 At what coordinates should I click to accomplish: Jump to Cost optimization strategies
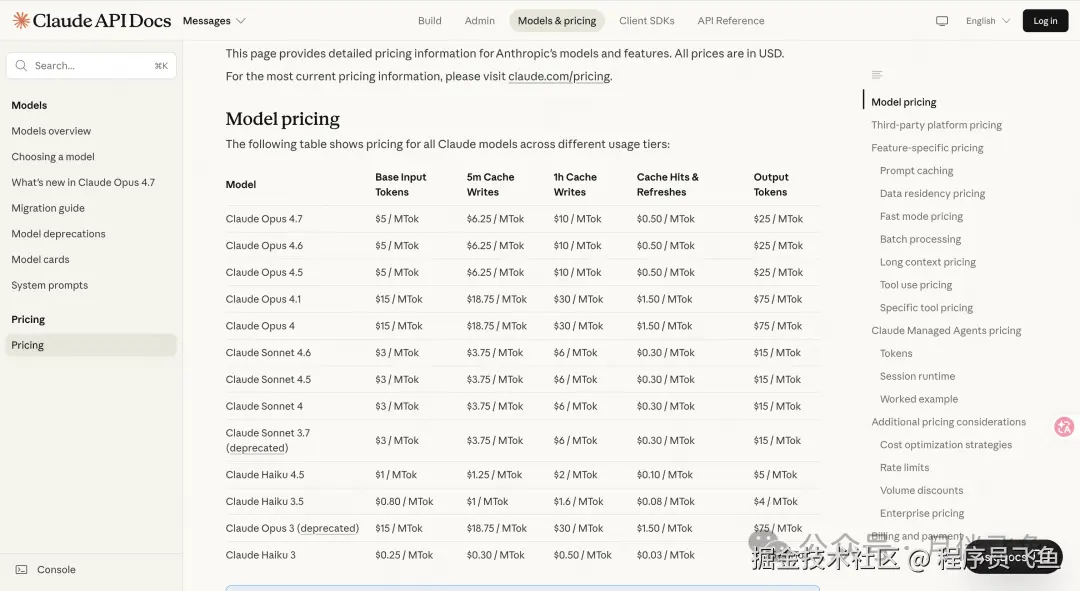coord(946,445)
